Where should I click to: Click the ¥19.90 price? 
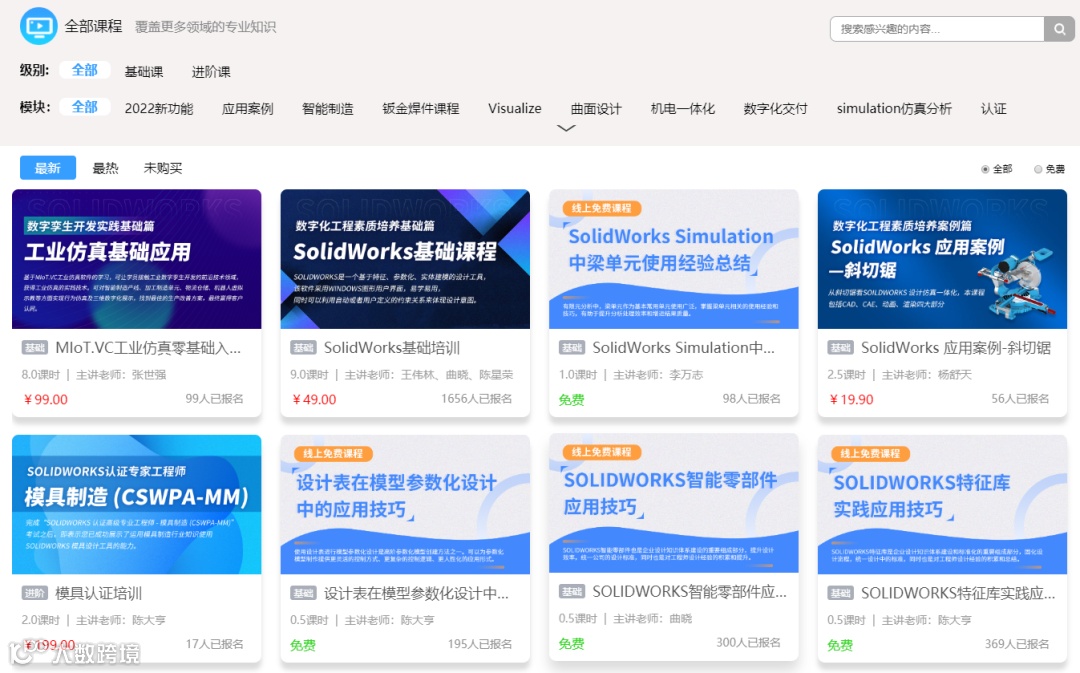tap(851, 400)
